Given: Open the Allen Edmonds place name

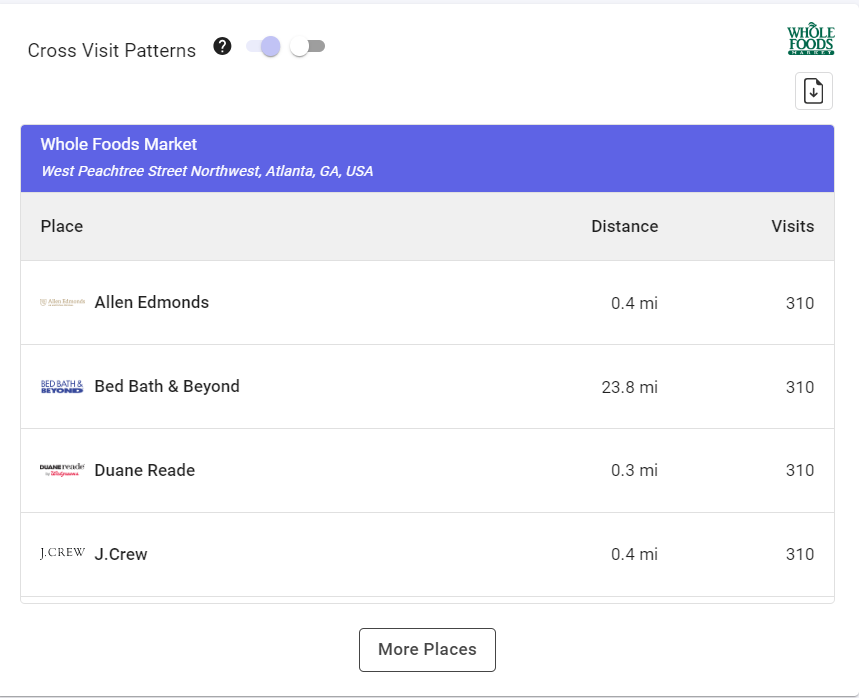Looking at the screenshot, I should tap(151, 303).
